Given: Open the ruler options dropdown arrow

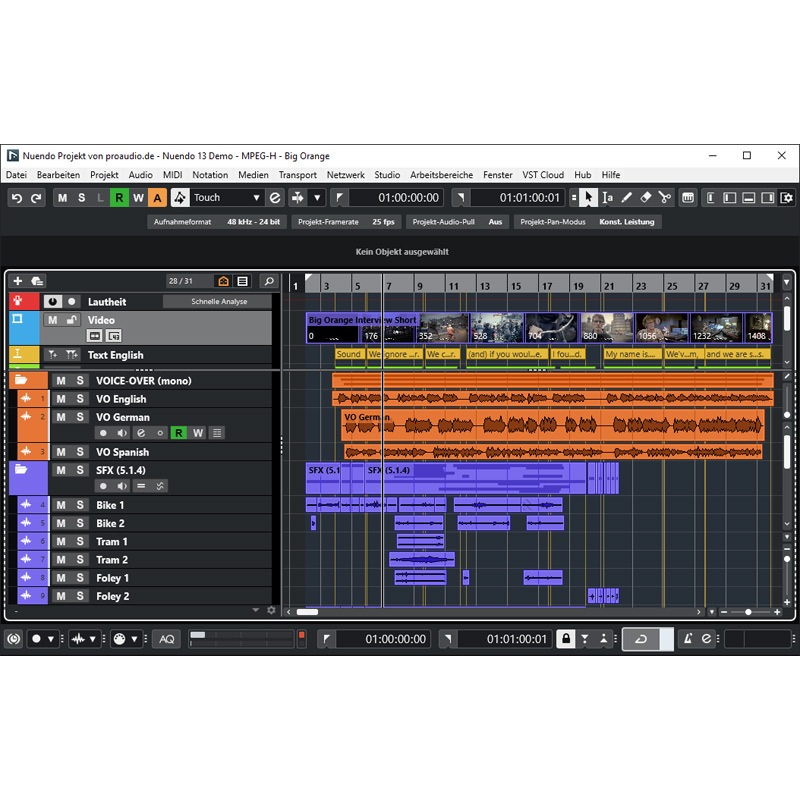Looking at the screenshot, I should pyautogui.click(x=787, y=282).
